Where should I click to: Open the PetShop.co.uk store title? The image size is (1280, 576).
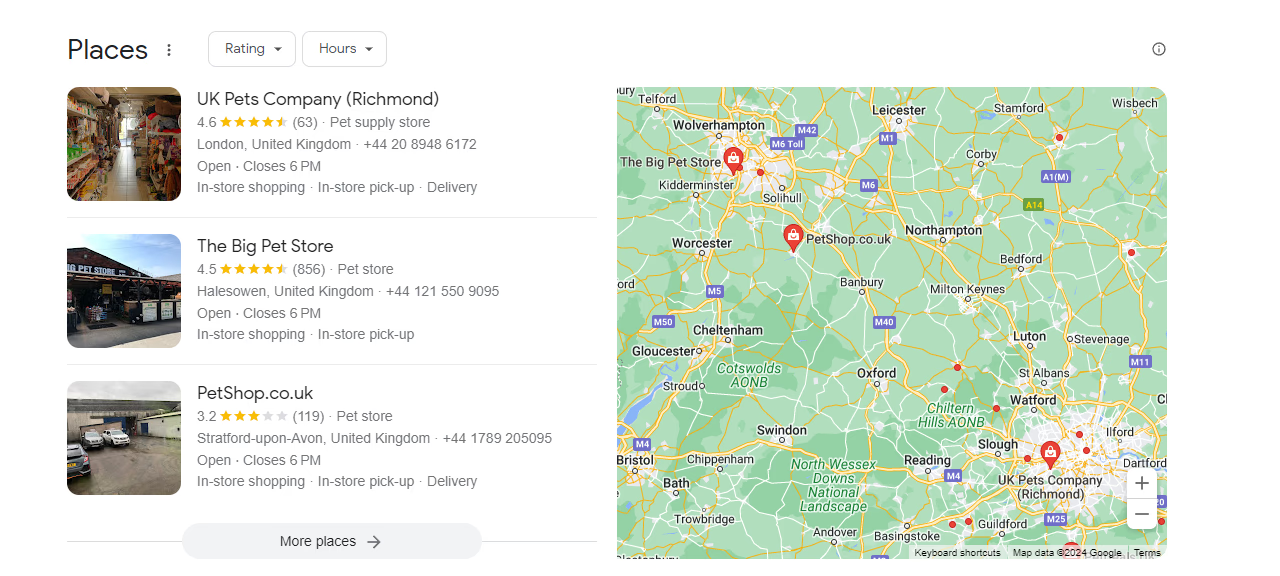point(255,393)
